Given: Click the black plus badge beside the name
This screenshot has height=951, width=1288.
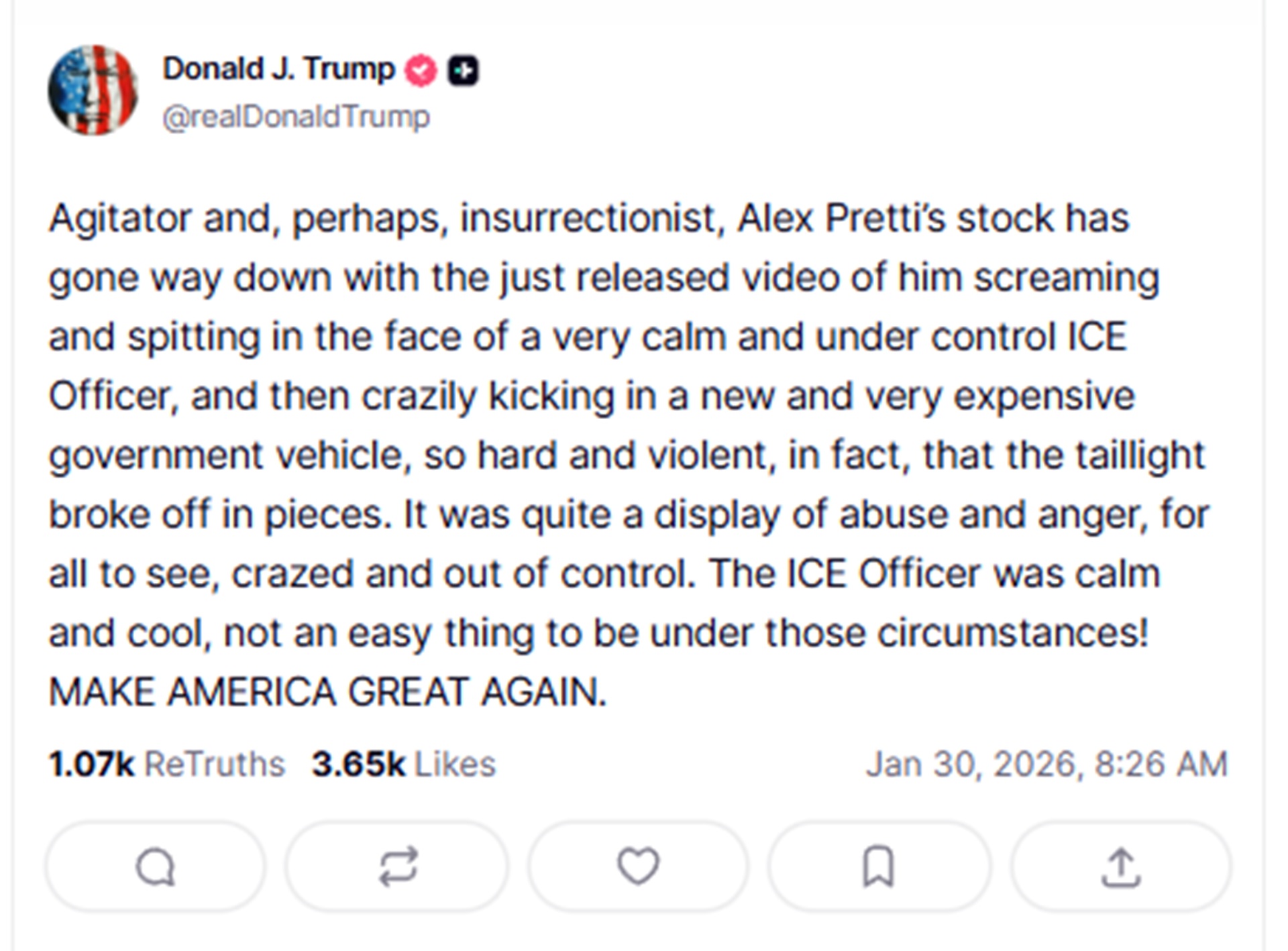Looking at the screenshot, I should pos(463,70).
